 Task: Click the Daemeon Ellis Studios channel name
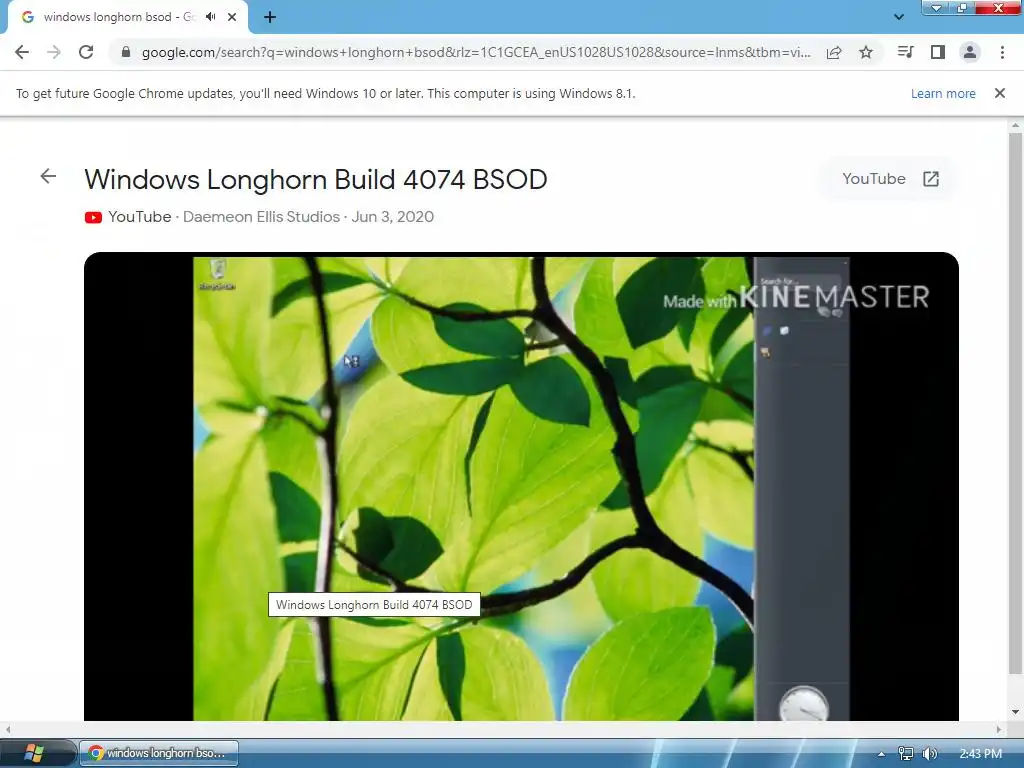(261, 217)
